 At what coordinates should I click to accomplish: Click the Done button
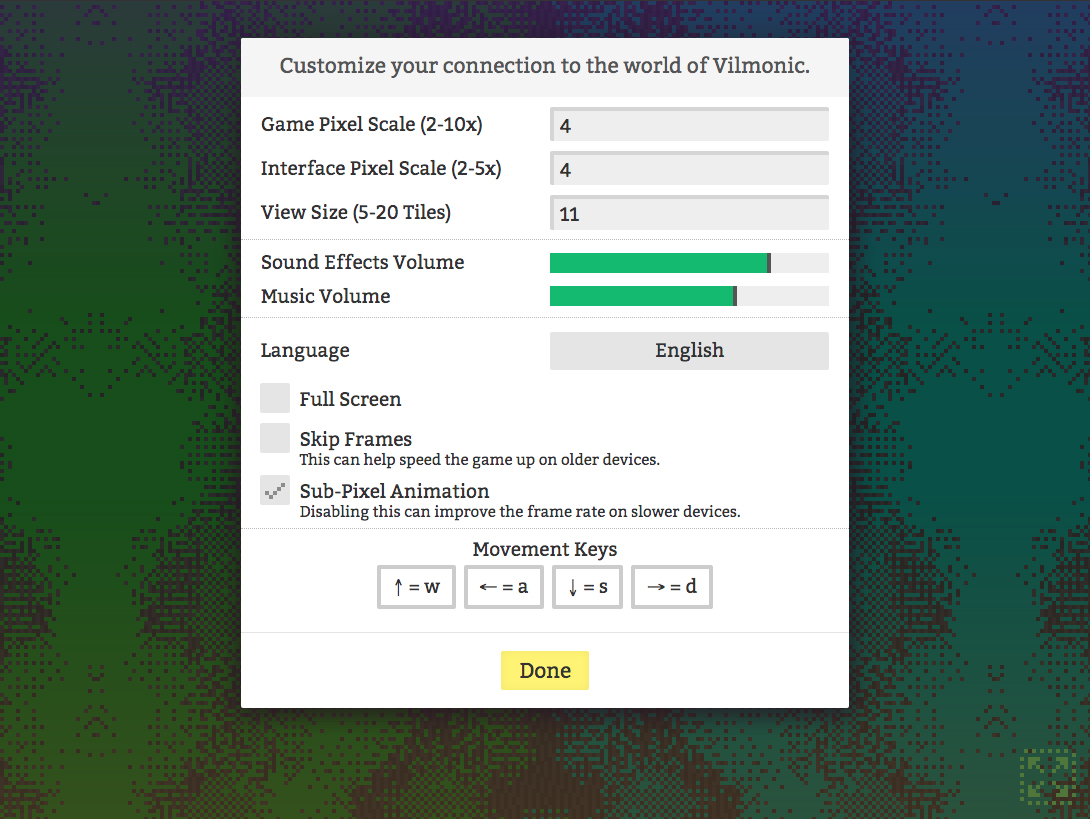tap(545, 671)
